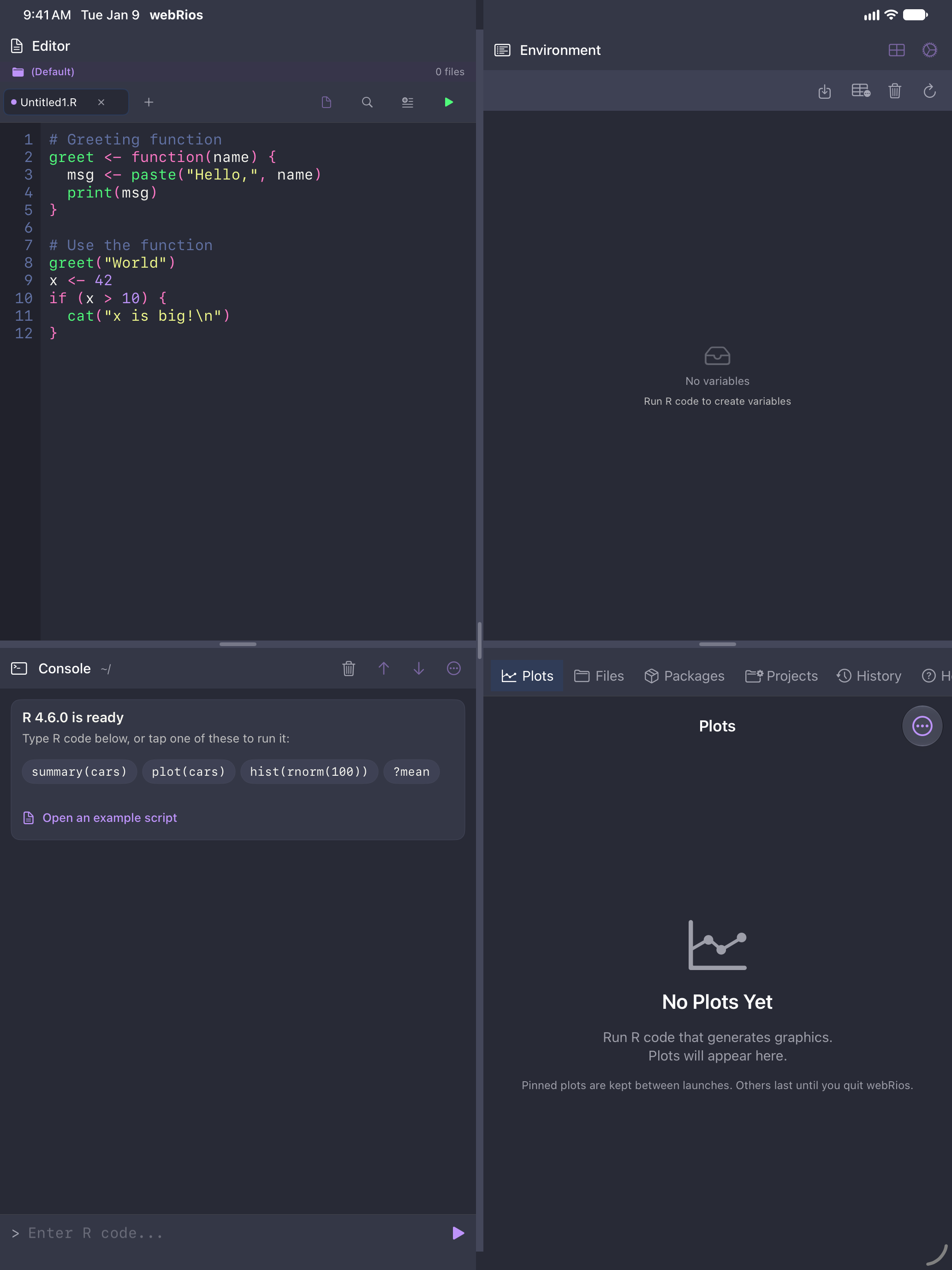
Task: Delete all variables with Environment trash icon
Action: [895, 91]
